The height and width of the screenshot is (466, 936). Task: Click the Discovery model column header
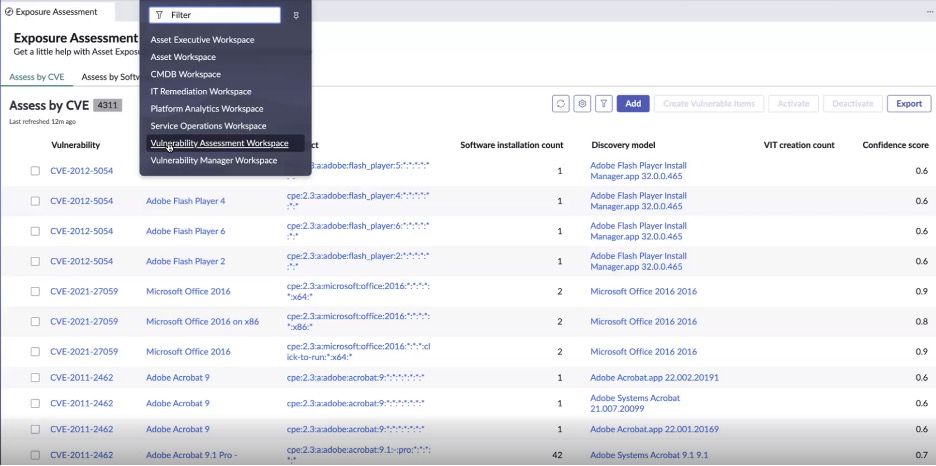623,145
